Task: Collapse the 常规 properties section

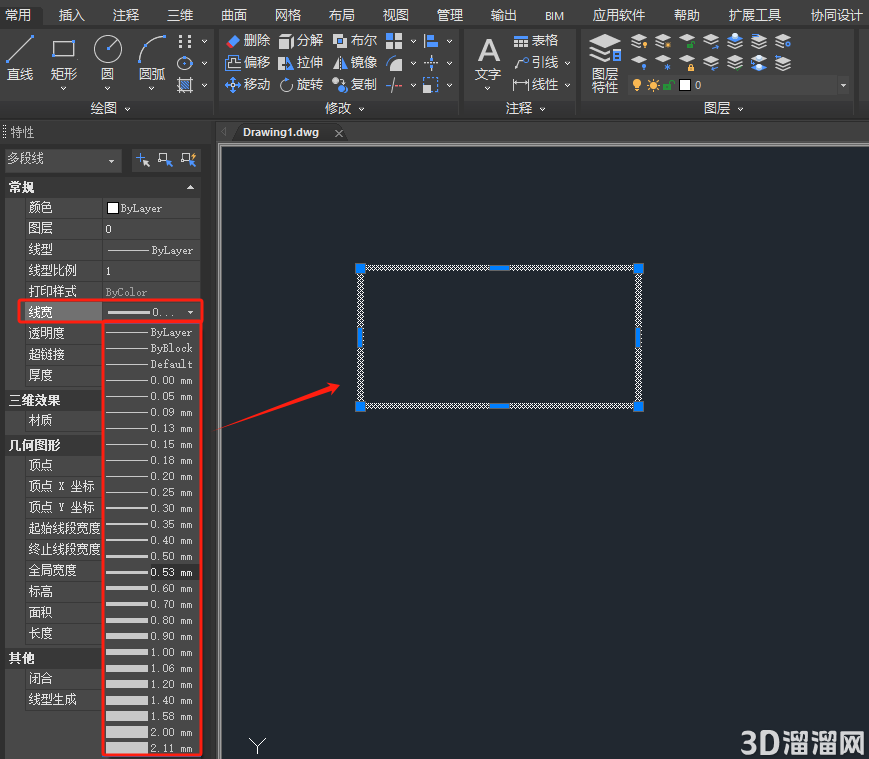Action: coord(190,187)
